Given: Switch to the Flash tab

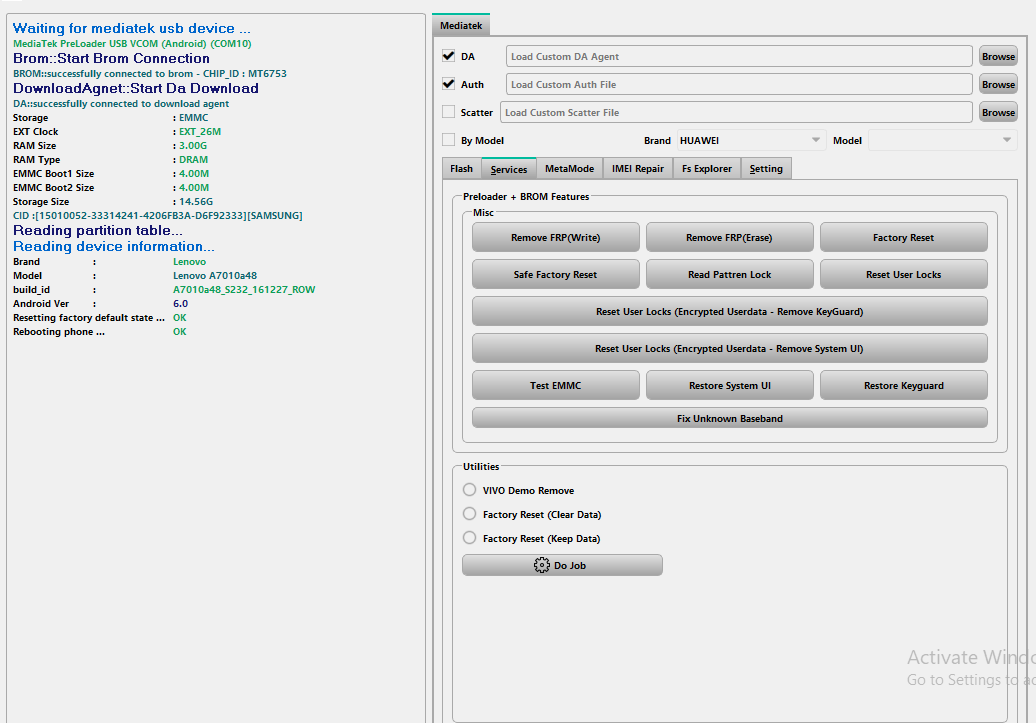Looking at the screenshot, I should tap(461, 169).
